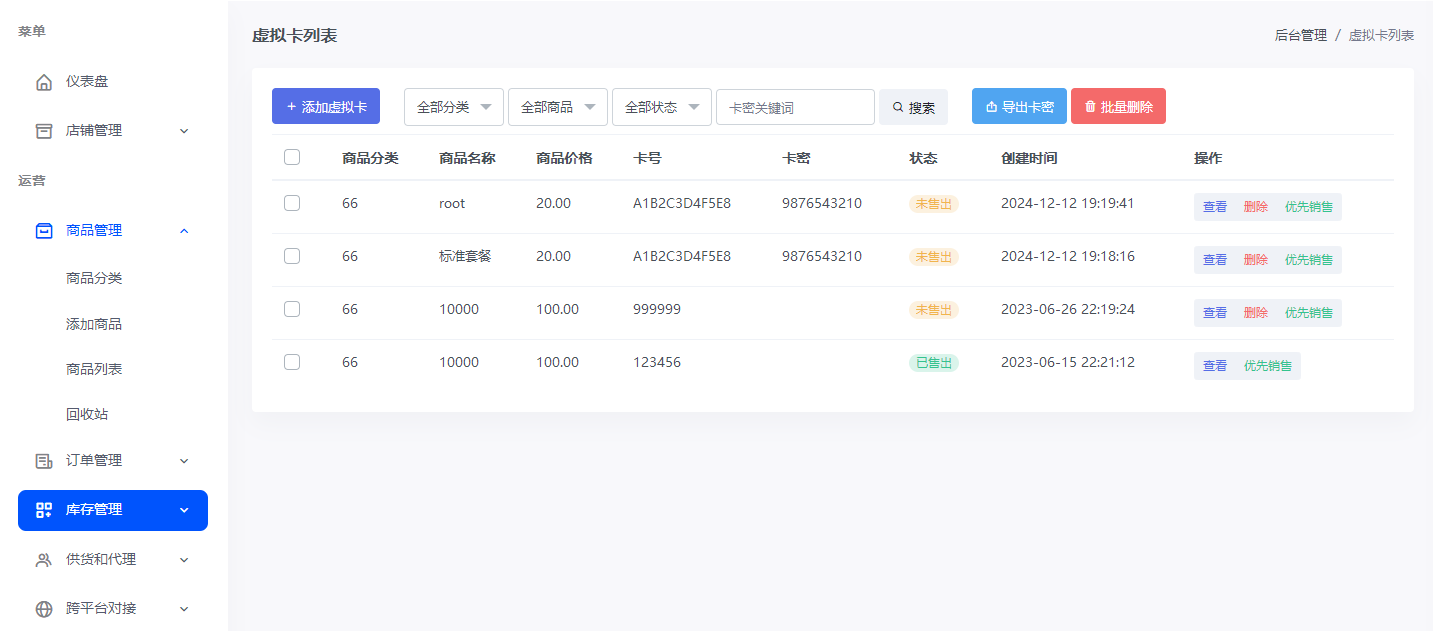This screenshot has height=631, width=1433.
Task: Click the order management icon
Action: tap(43, 461)
